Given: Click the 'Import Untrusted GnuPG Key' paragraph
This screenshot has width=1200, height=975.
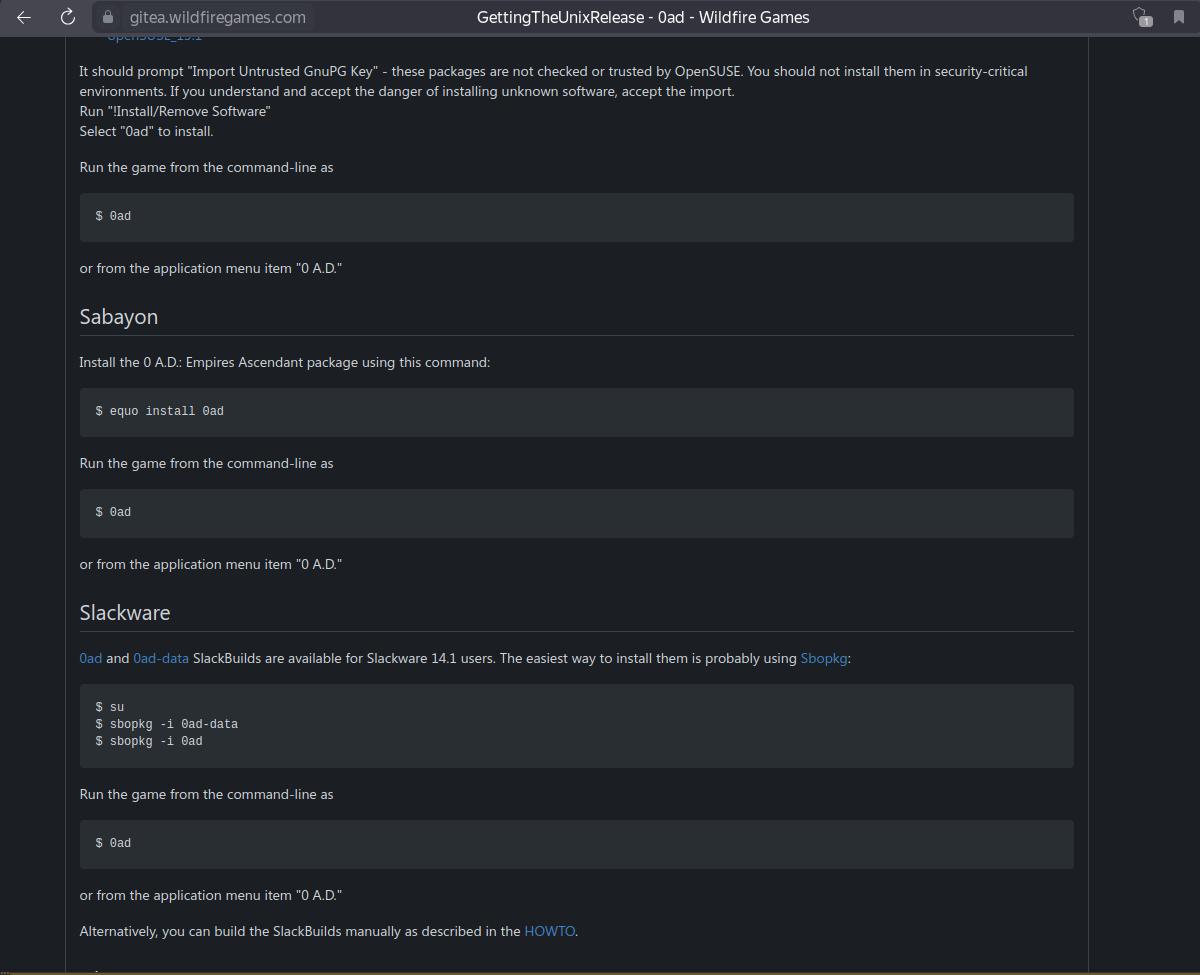Looking at the screenshot, I should pos(553,81).
